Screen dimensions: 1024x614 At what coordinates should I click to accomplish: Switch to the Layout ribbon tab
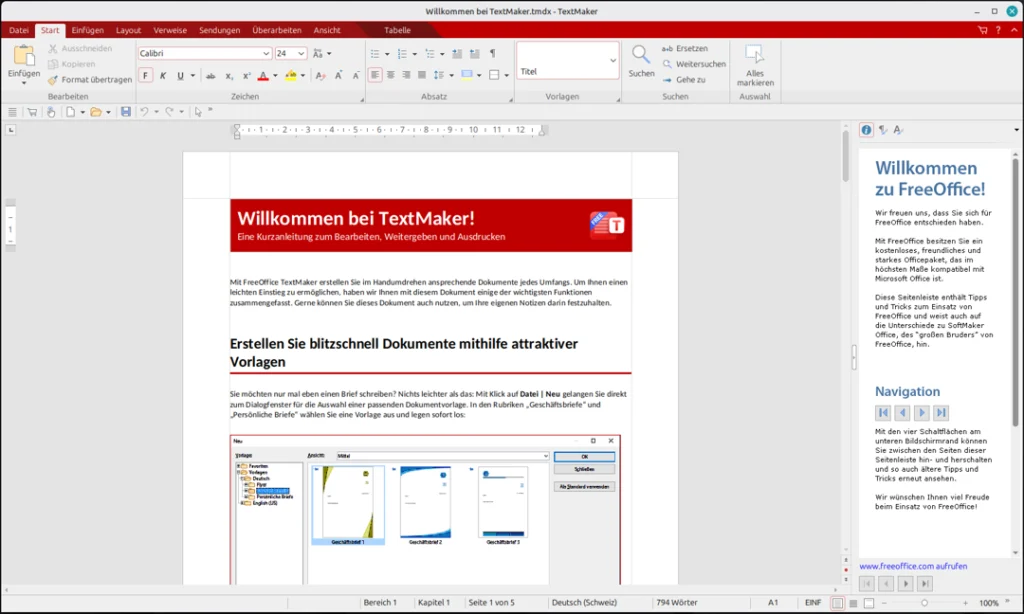(129, 30)
